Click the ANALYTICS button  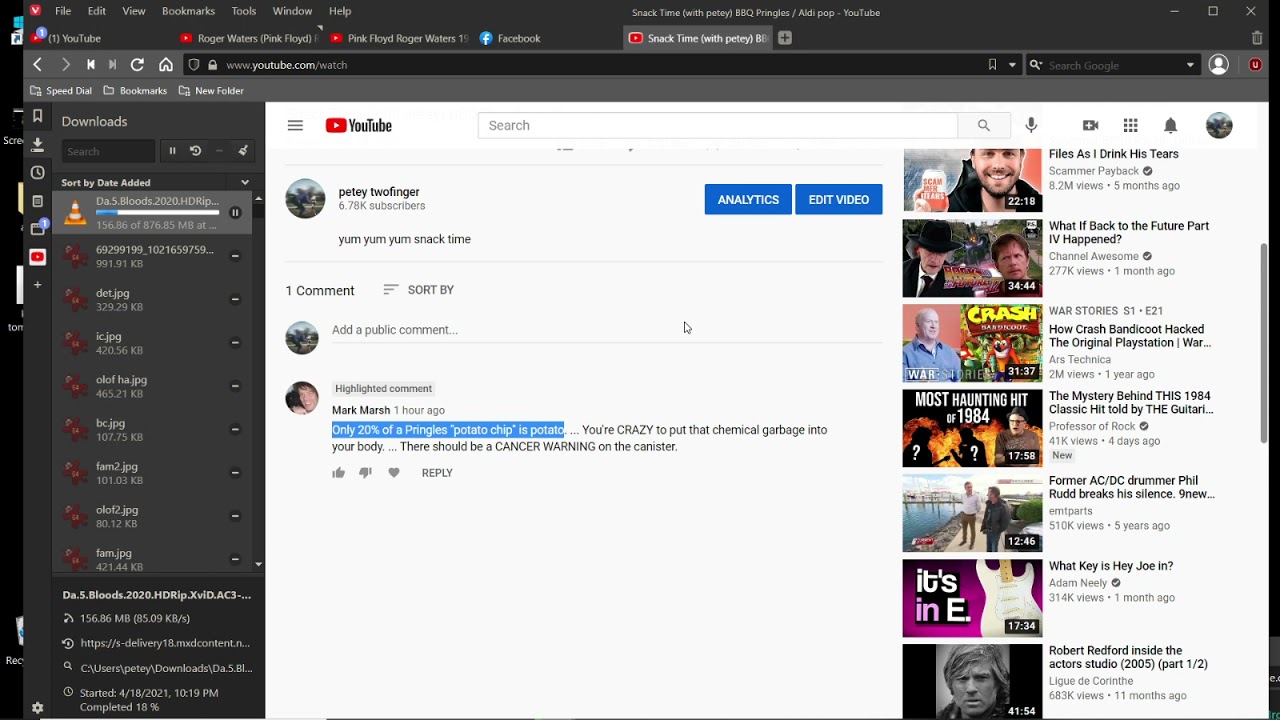[x=748, y=199]
